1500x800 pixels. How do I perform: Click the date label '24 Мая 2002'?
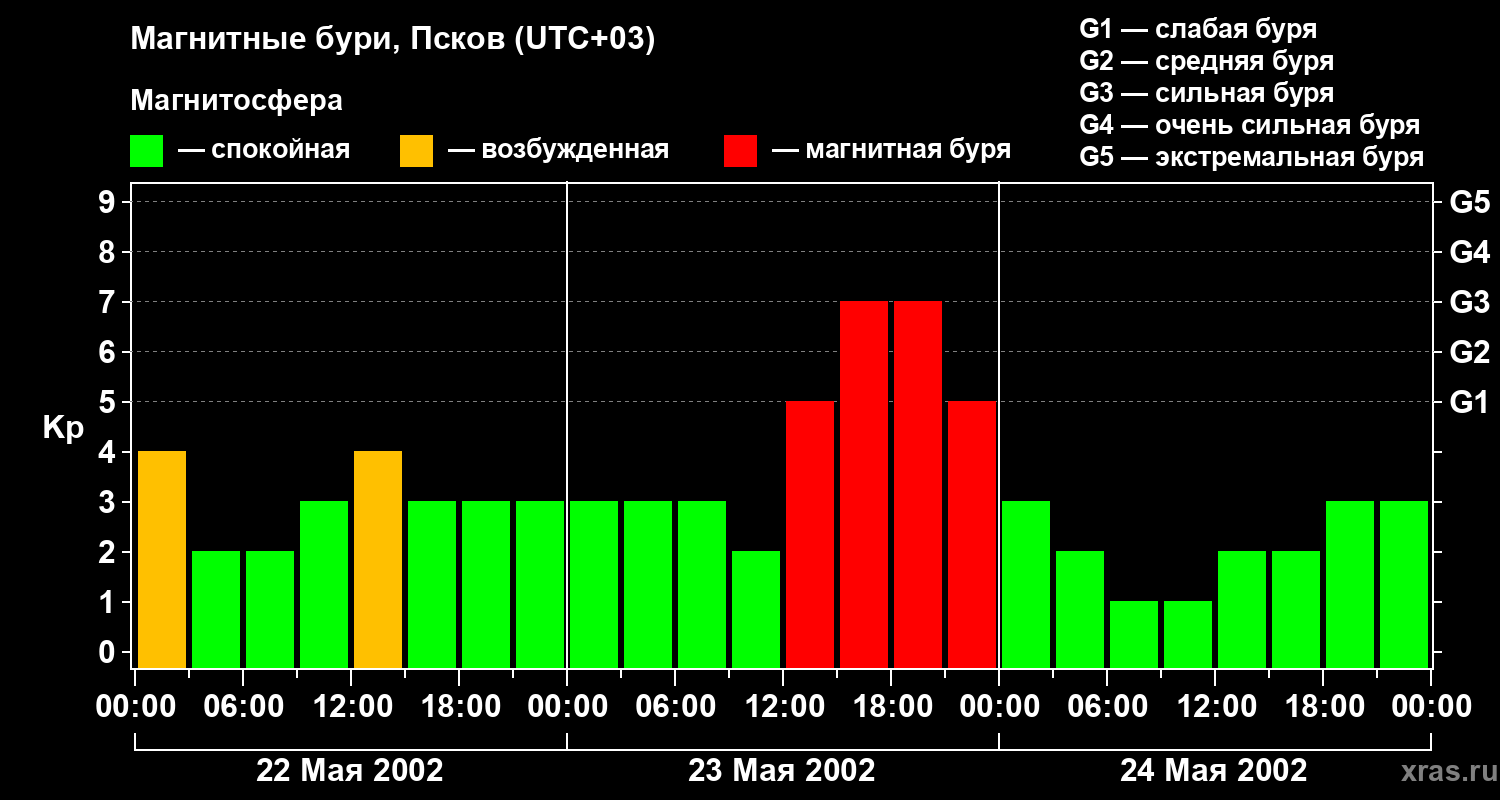point(1213,771)
